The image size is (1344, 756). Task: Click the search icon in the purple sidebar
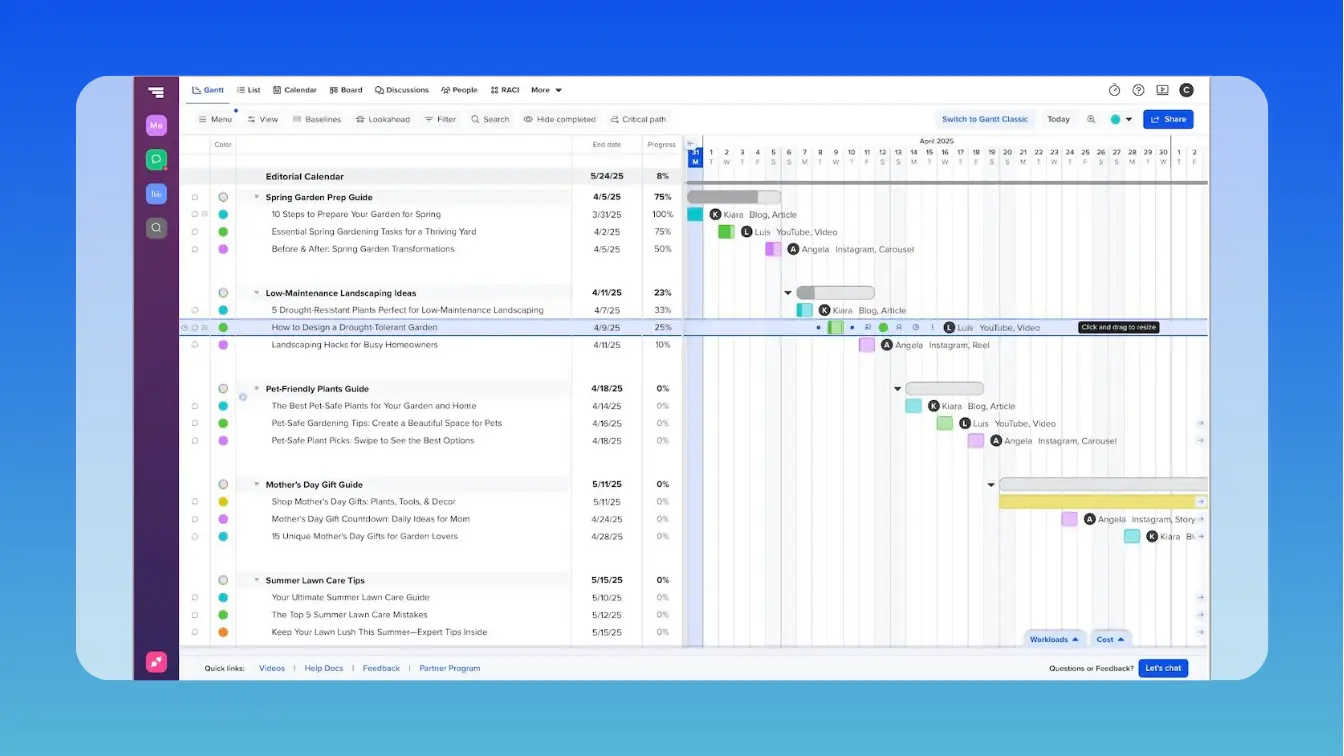click(156, 228)
